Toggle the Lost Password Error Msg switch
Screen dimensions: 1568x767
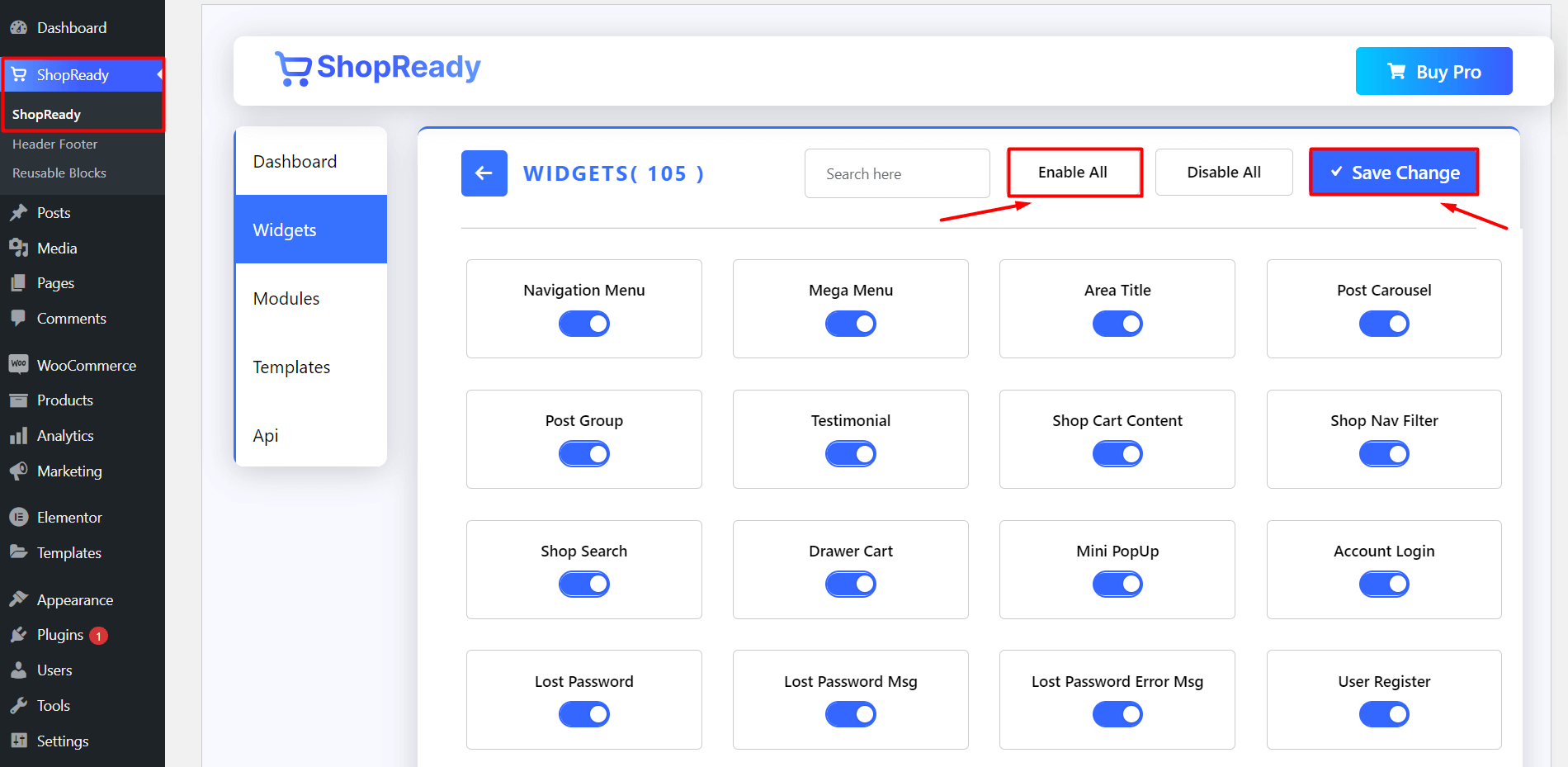[1117, 714]
